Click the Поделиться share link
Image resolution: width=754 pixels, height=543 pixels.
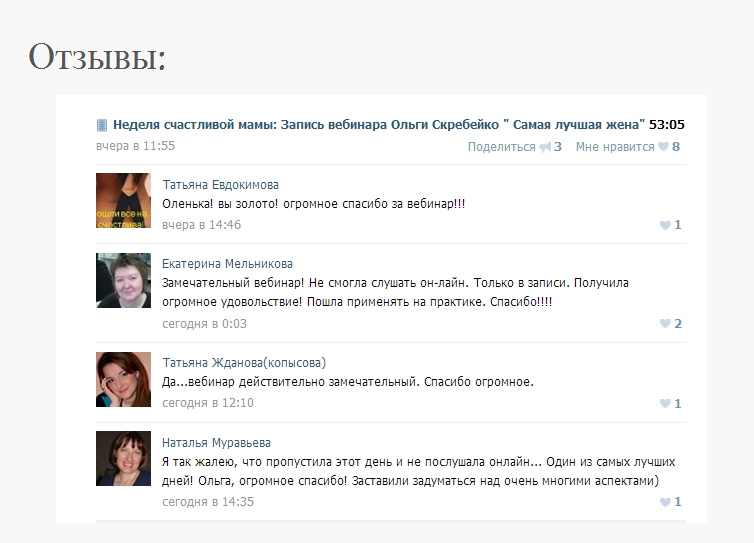(x=502, y=147)
